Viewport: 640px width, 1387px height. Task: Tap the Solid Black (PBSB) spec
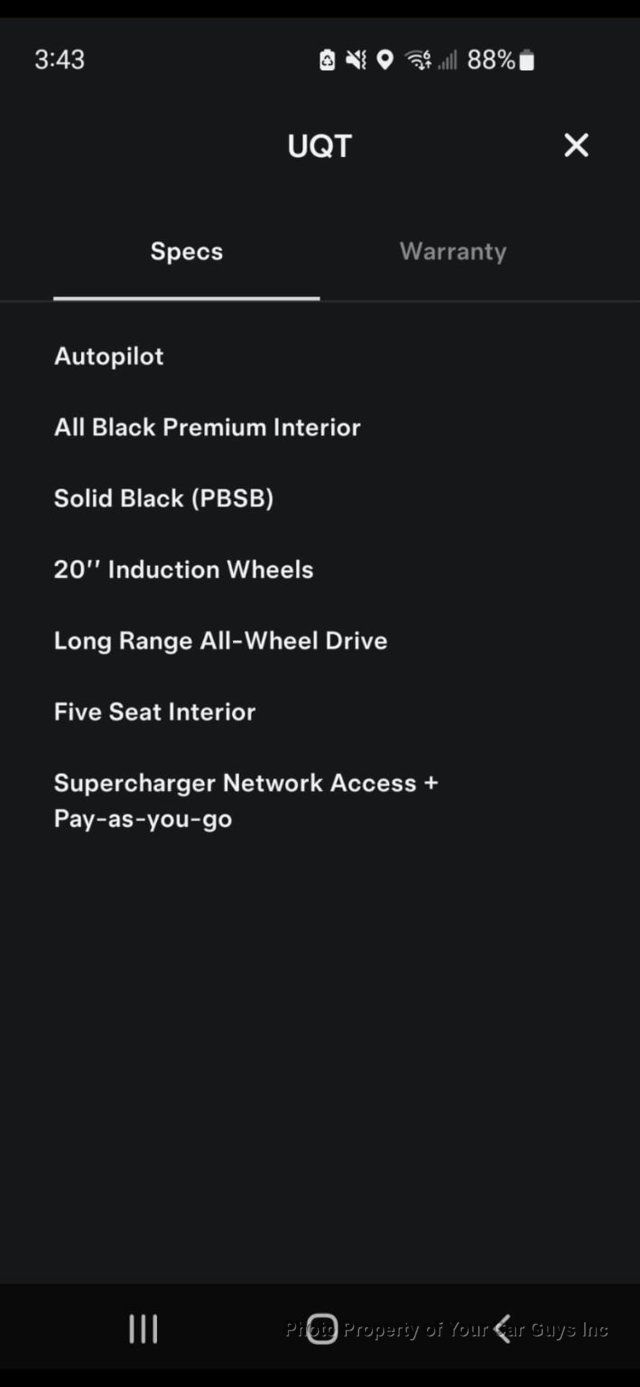(x=164, y=498)
